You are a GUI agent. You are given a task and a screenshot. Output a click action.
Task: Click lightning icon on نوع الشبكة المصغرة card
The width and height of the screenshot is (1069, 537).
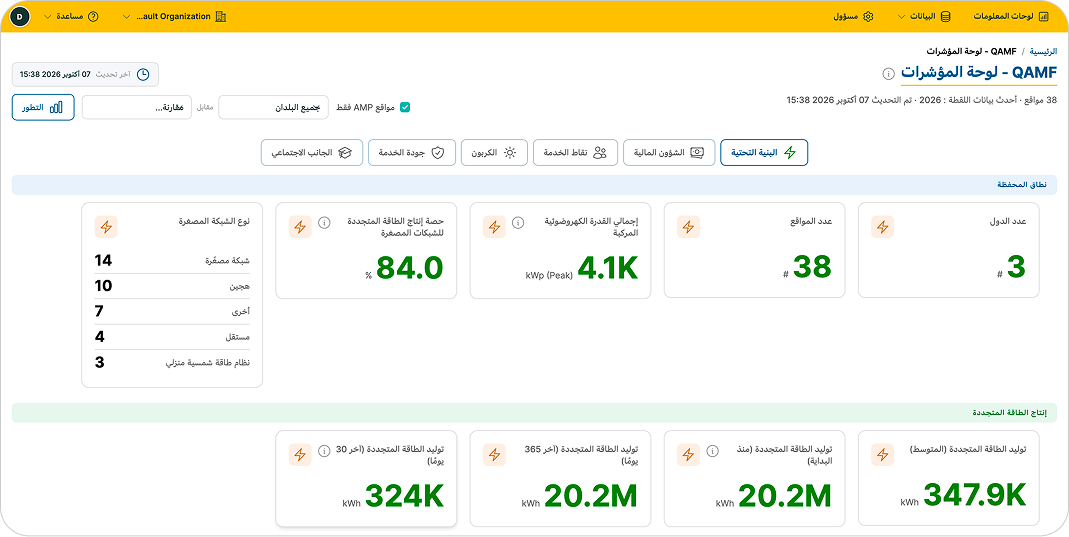tap(106, 227)
